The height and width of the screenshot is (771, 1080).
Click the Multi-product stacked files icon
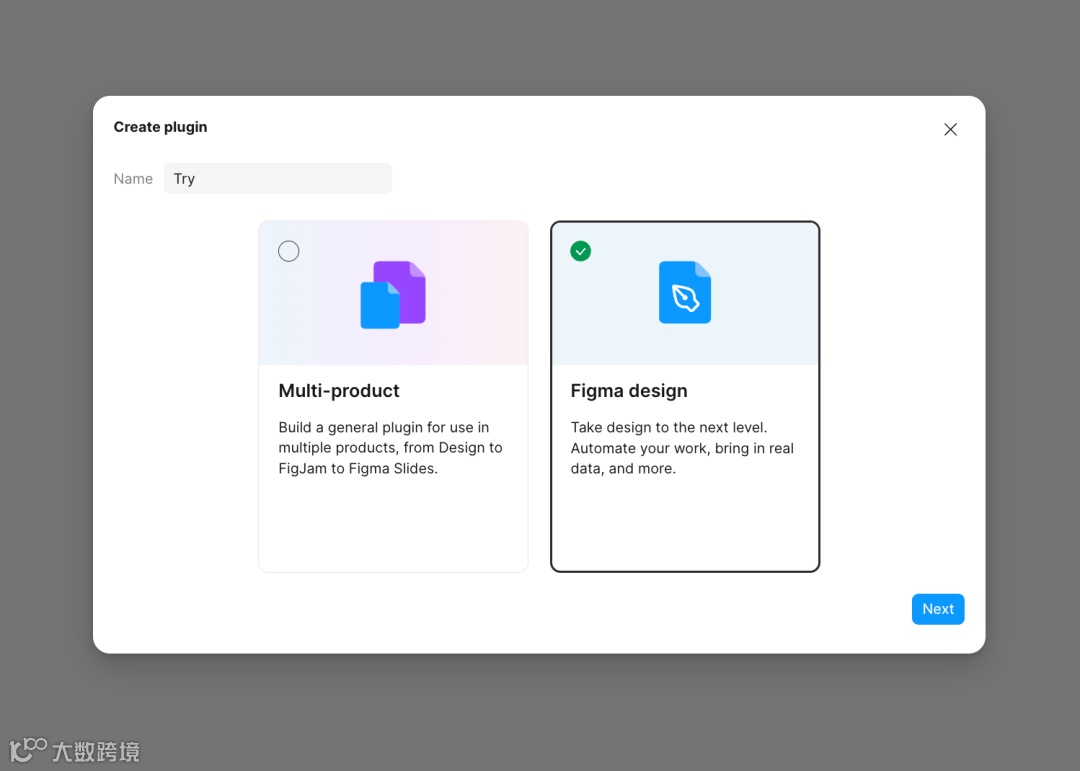pos(393,294)
